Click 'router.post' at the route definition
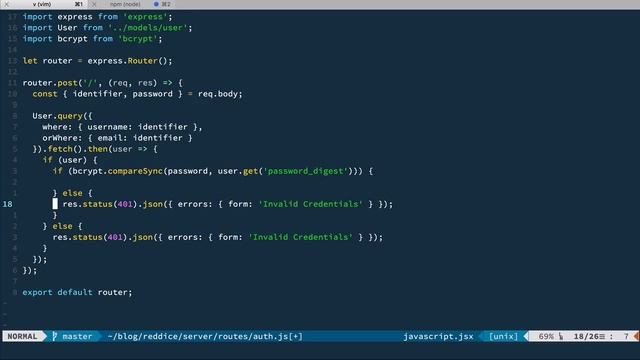The width and height of the screenshot is (640, 360). (50, 83)
